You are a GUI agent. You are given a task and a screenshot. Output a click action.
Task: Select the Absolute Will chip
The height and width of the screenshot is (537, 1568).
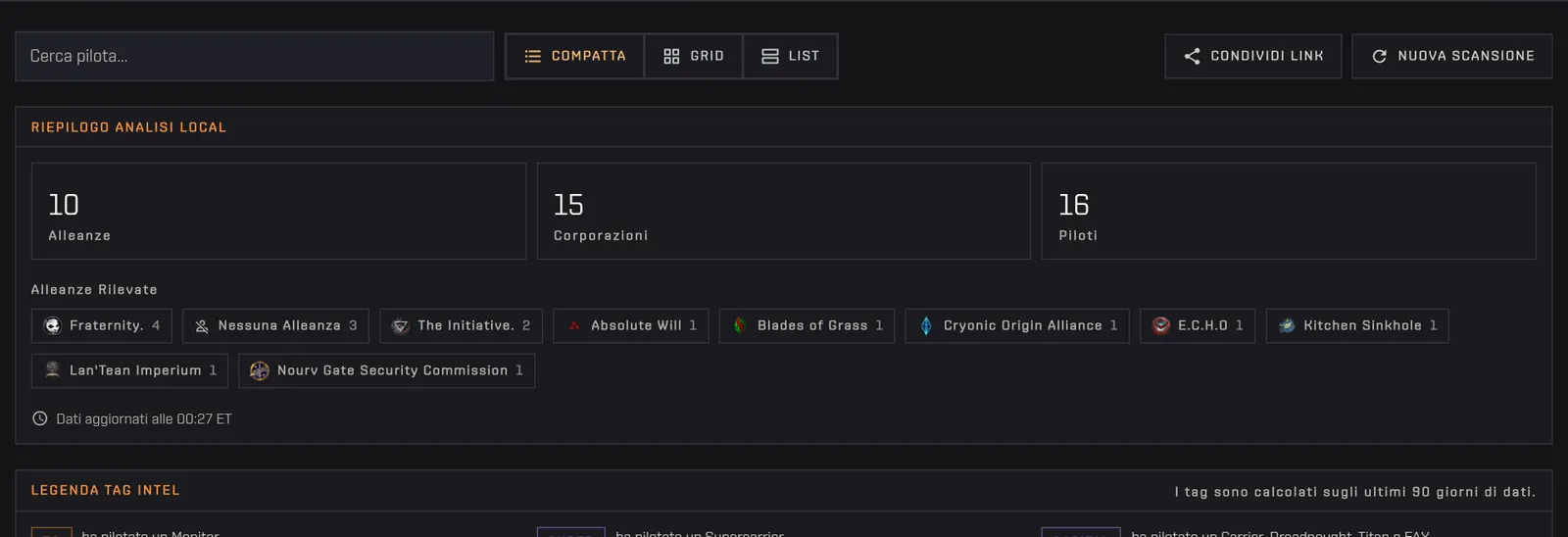click(631, 325)
